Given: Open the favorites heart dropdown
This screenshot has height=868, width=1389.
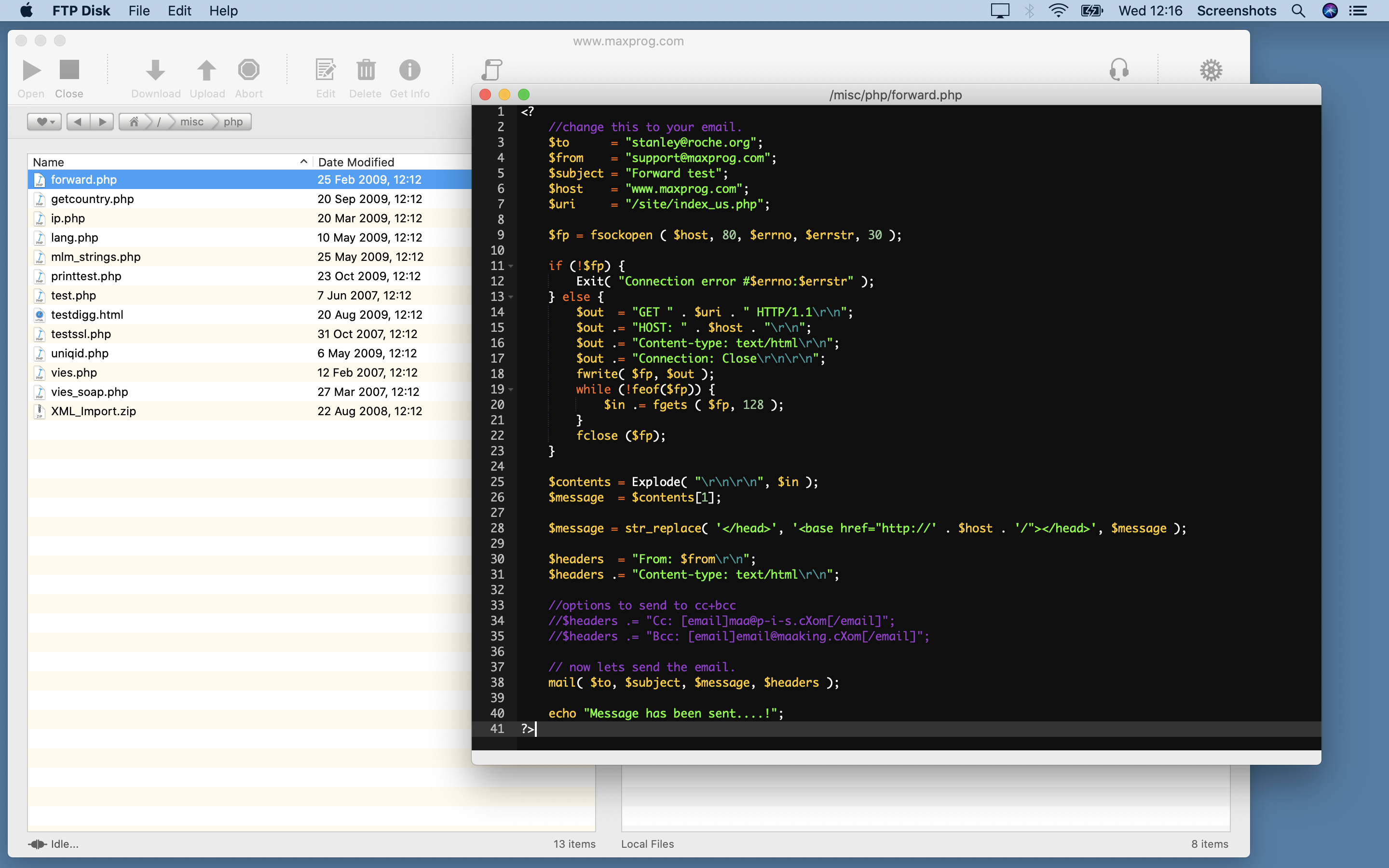Looking at the screenshot, I should click(44, 122).
